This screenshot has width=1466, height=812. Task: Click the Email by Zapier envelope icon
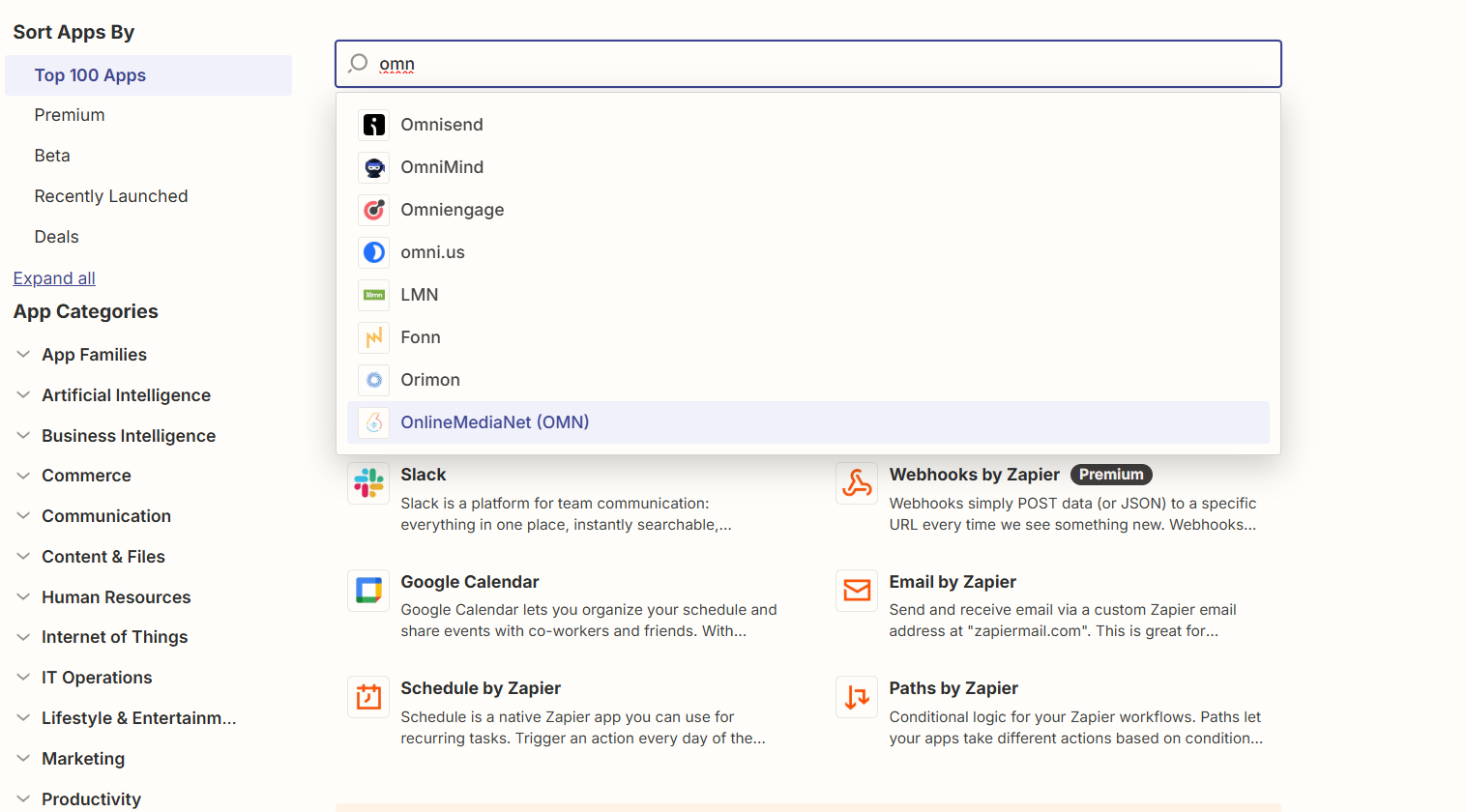[857, 590]
